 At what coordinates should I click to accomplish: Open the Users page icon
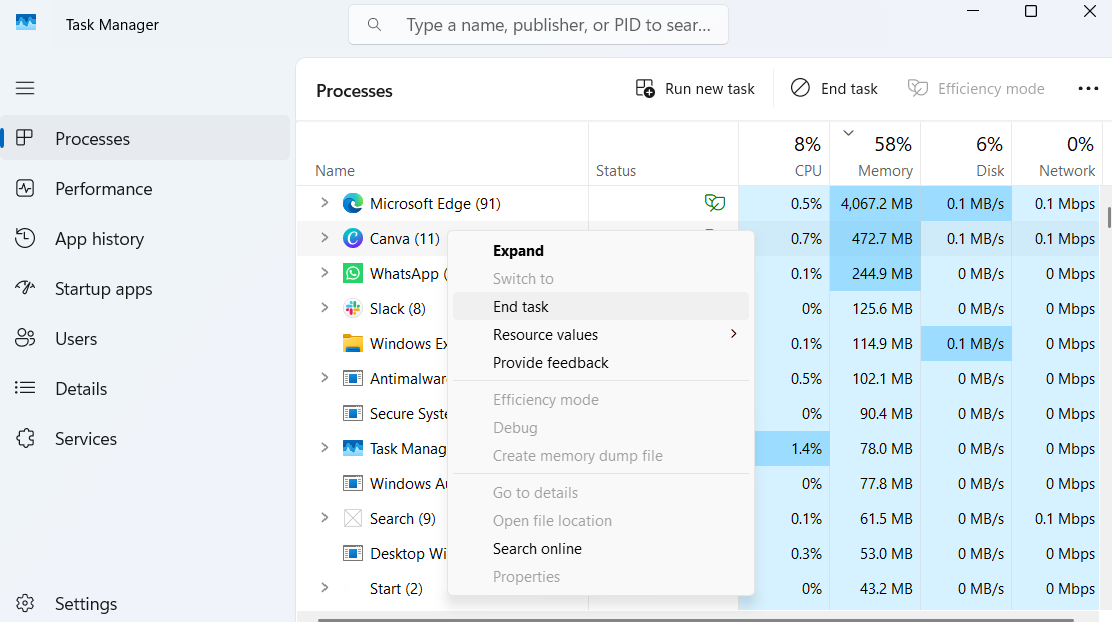pyautogui.click(x=25, y=339)
